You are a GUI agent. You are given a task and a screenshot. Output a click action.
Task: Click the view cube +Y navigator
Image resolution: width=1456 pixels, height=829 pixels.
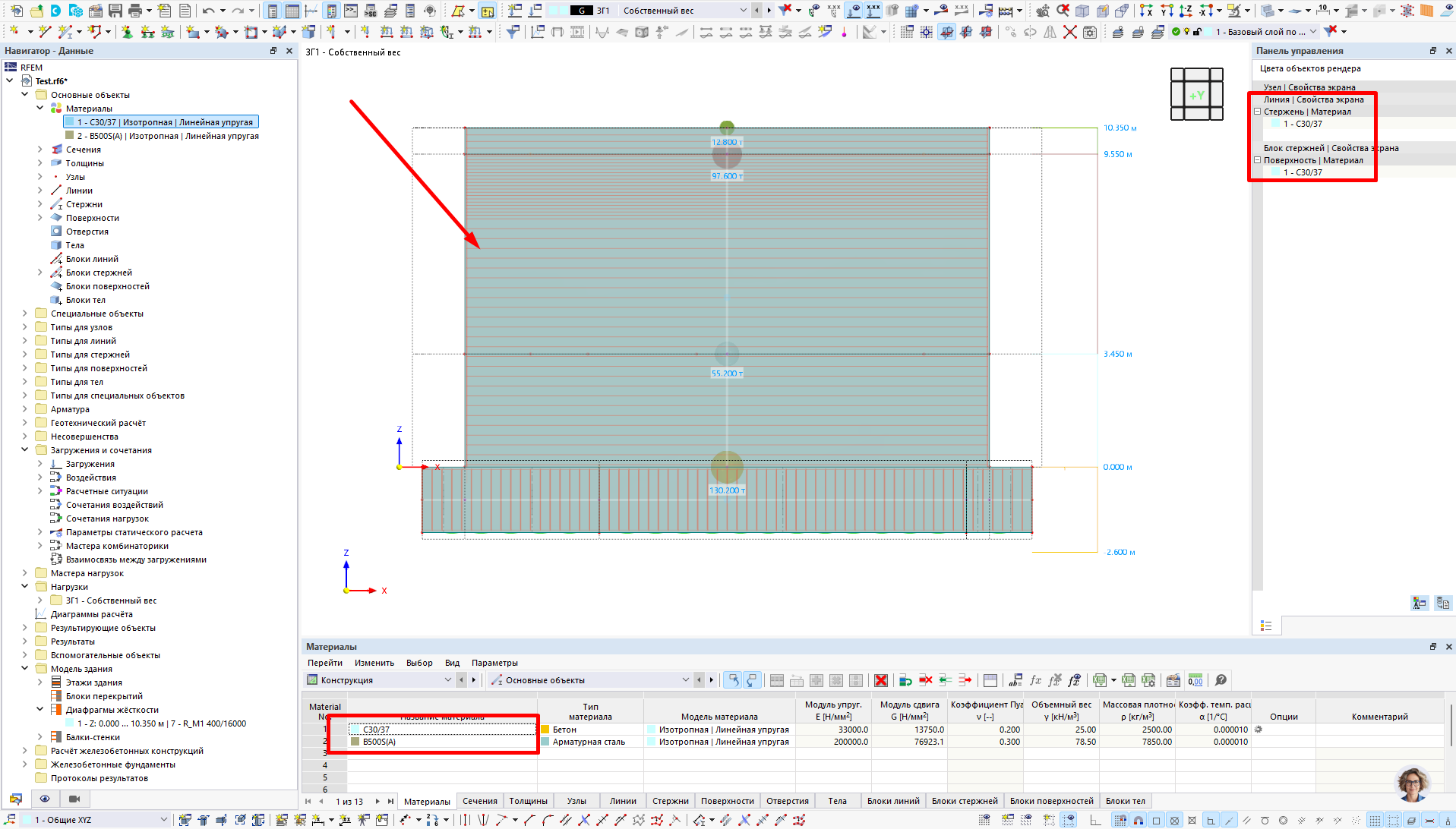tap(1196, 95)
